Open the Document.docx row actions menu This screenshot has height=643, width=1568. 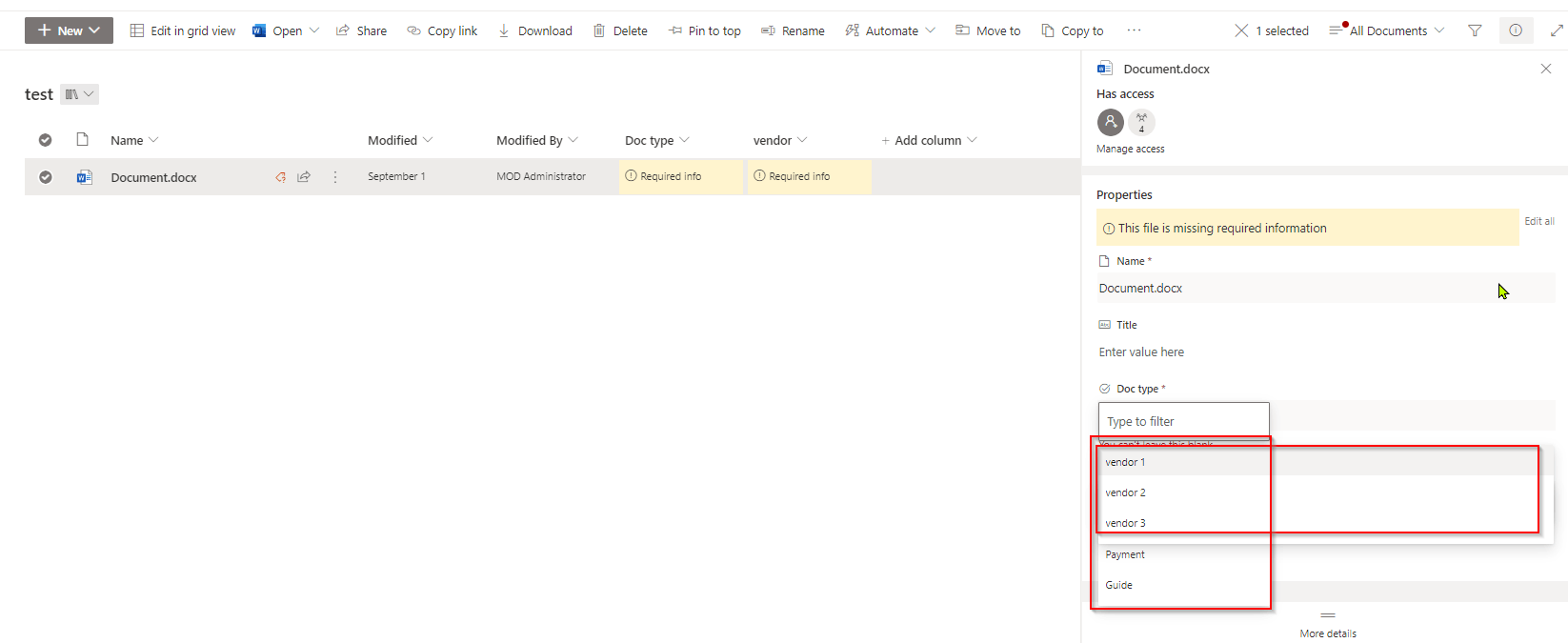pos(335,177)
